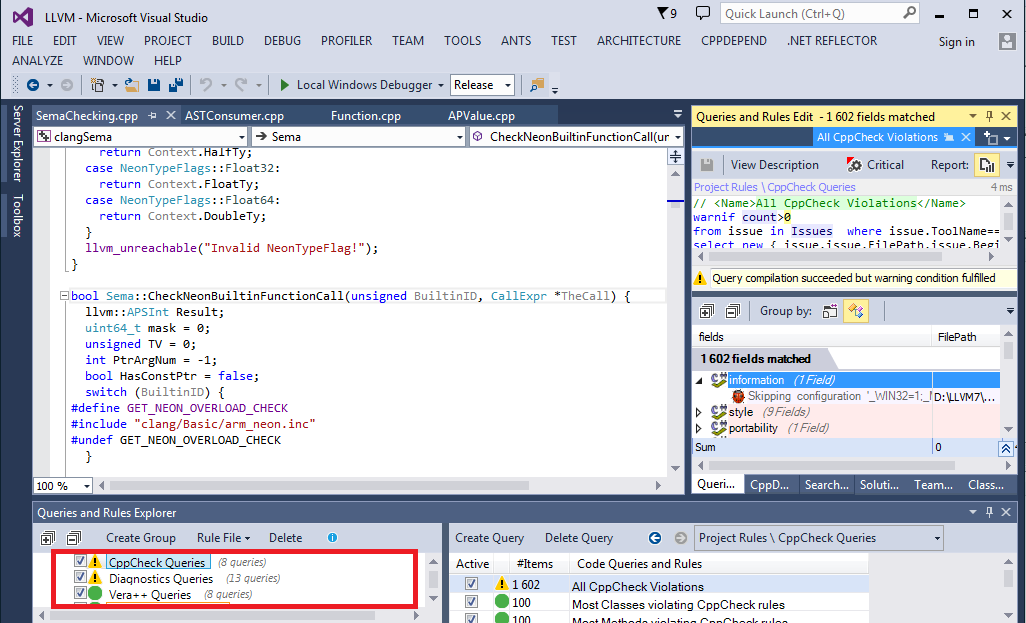Image resolution: width=1026 pixels, height=623 pixels.
Task: Click the Delete button in Queries and Rules Explorer
Action: click(x=285, y=538)
